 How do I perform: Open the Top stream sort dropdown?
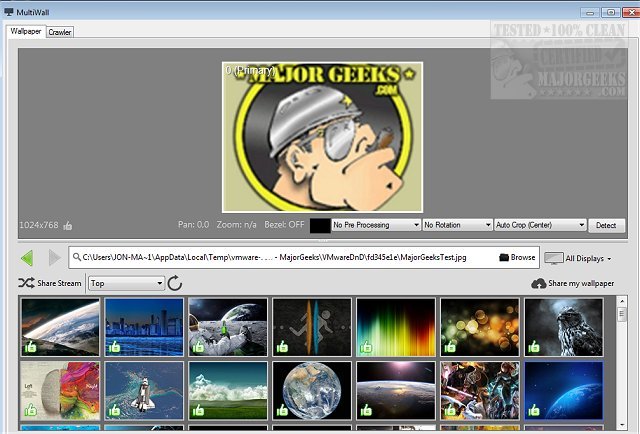pyautogui.click(x=127, y=283)
